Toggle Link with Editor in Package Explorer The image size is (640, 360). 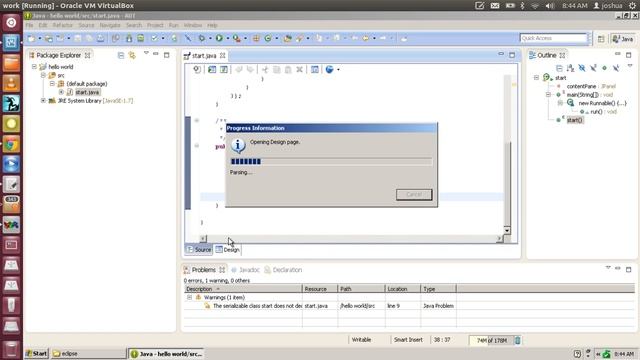[132, 55]
